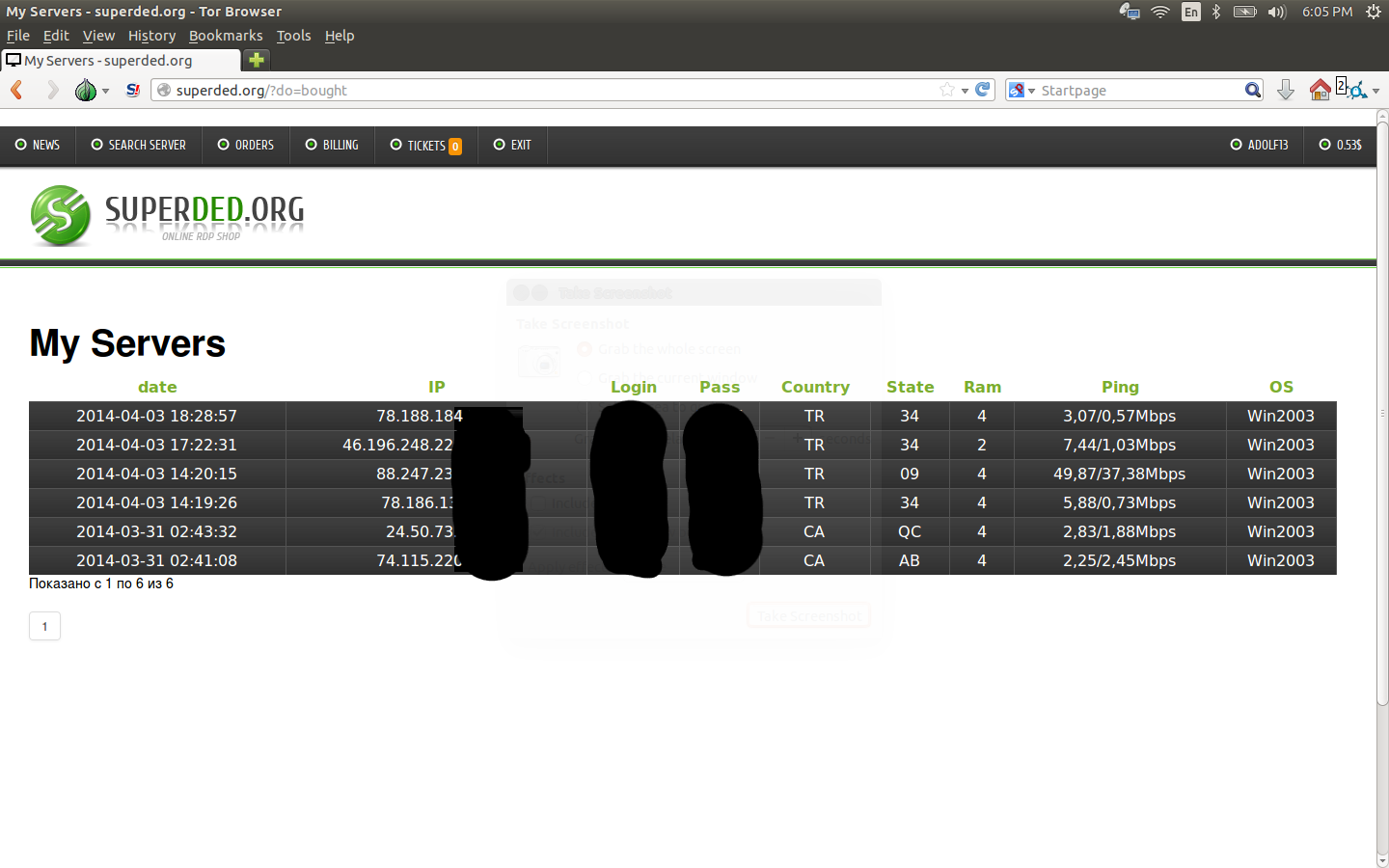
Task: Click the zoom addon icon in toolbar
Action: click(1352, 89)
